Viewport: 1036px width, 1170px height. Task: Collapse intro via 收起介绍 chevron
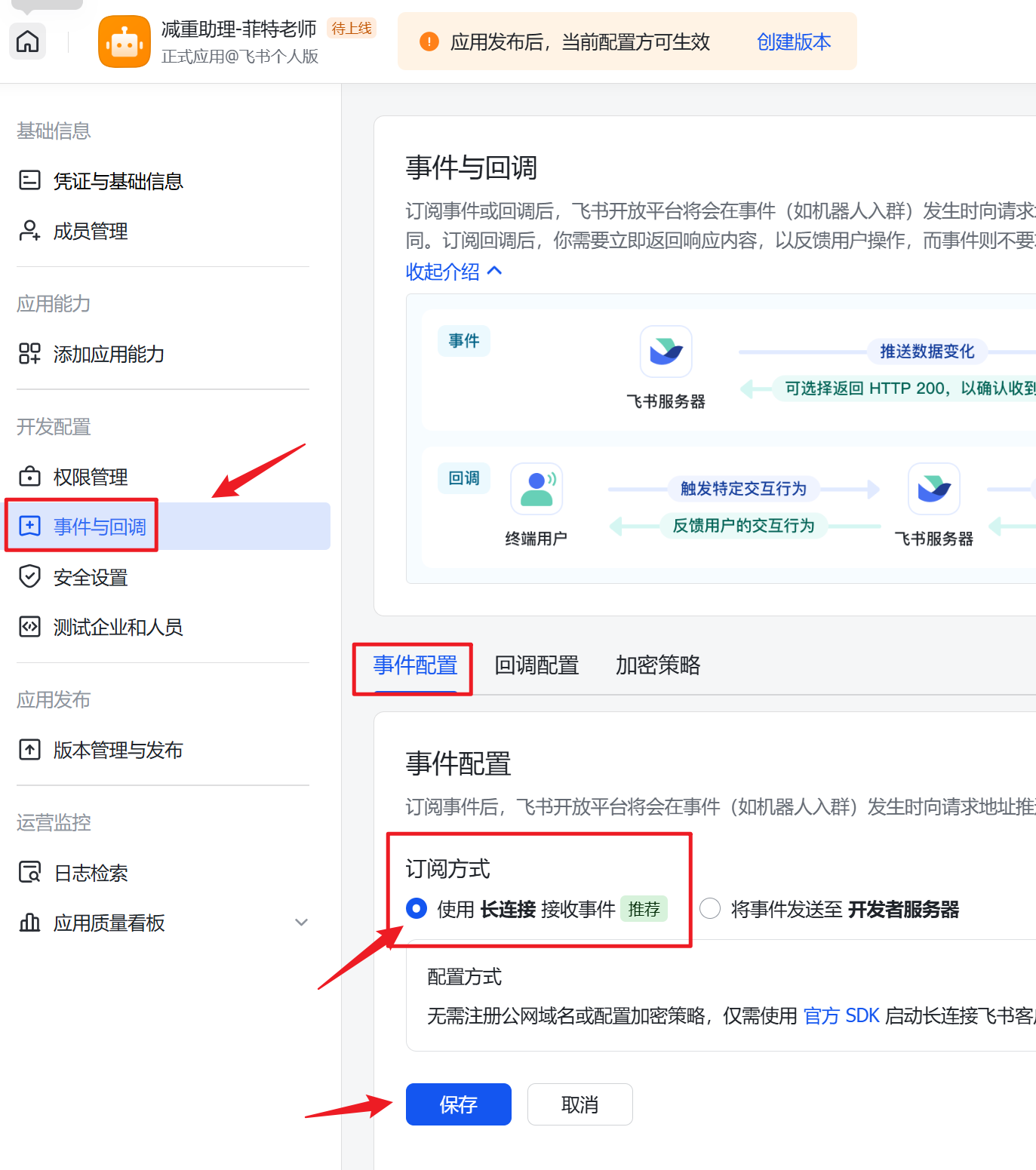pos(495,271)
